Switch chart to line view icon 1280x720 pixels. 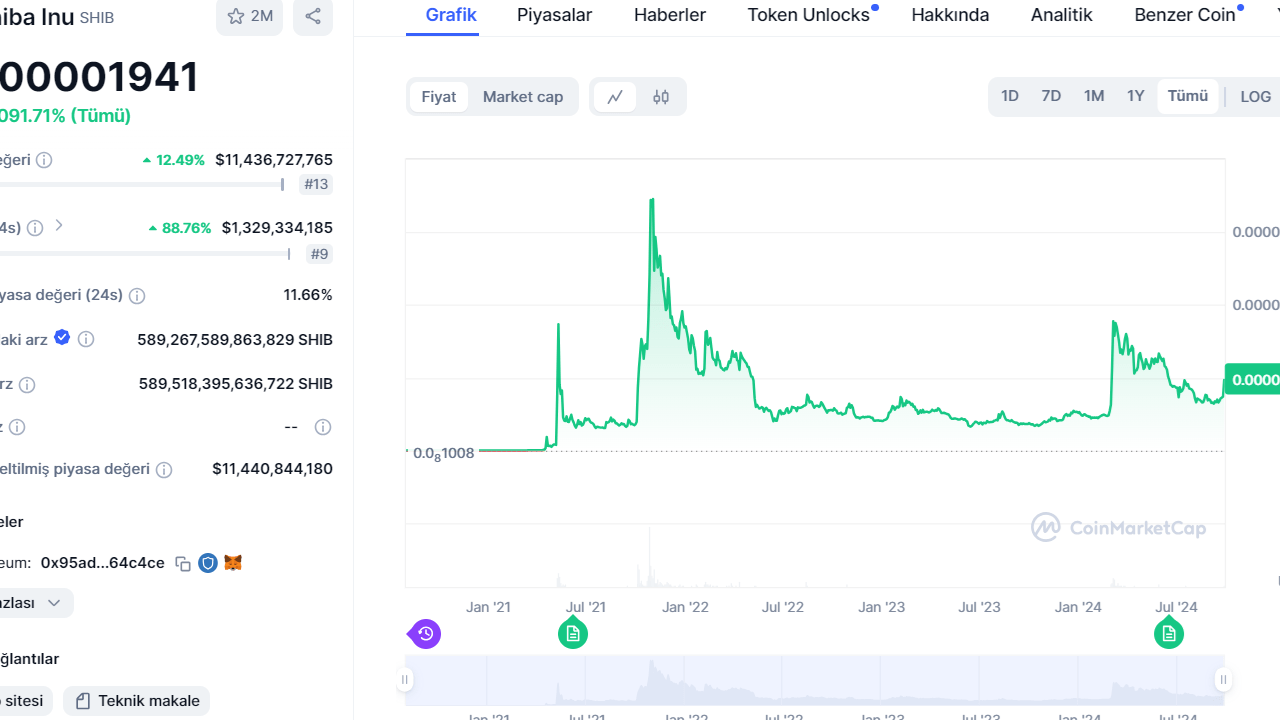point(615,97)
